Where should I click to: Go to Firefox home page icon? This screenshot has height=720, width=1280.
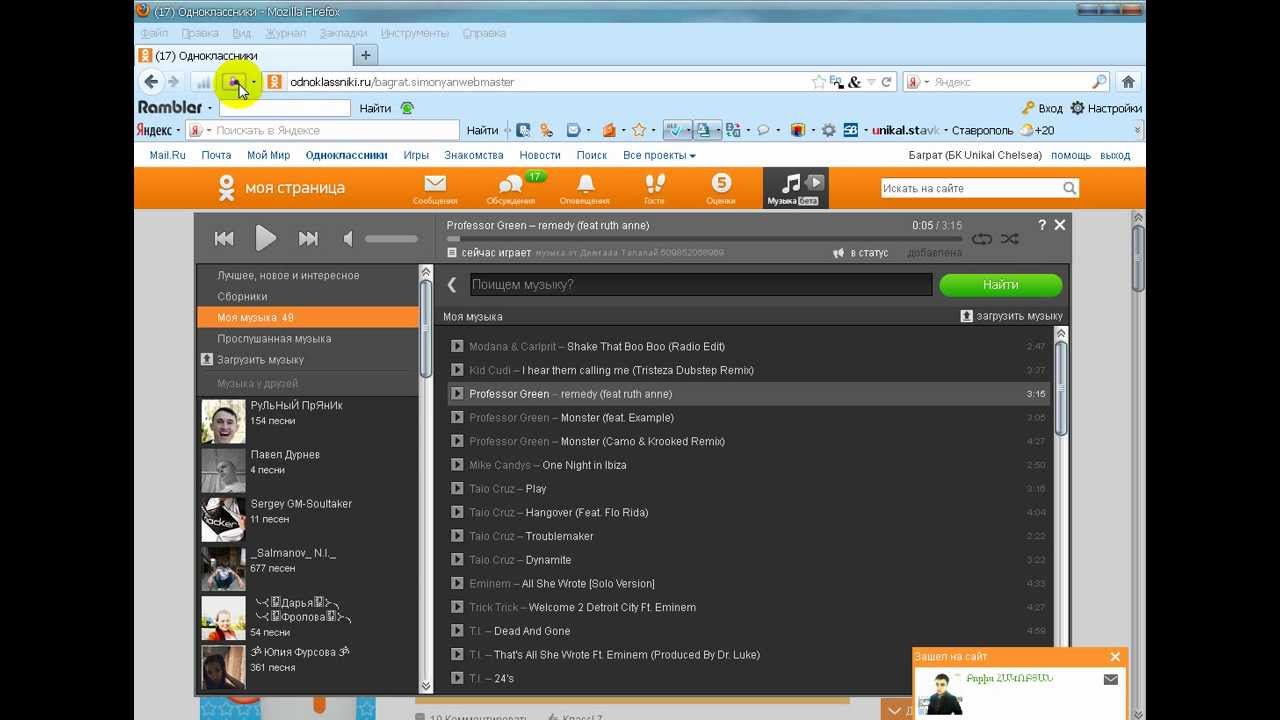[x=1129, y=82]
